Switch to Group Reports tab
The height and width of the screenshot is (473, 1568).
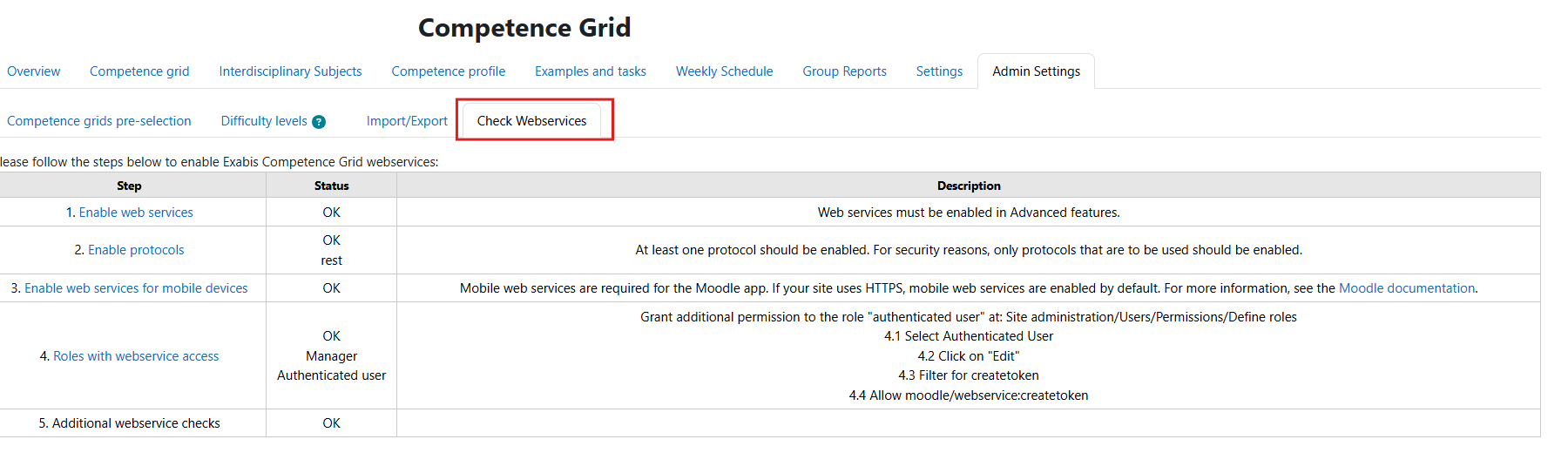844,71
